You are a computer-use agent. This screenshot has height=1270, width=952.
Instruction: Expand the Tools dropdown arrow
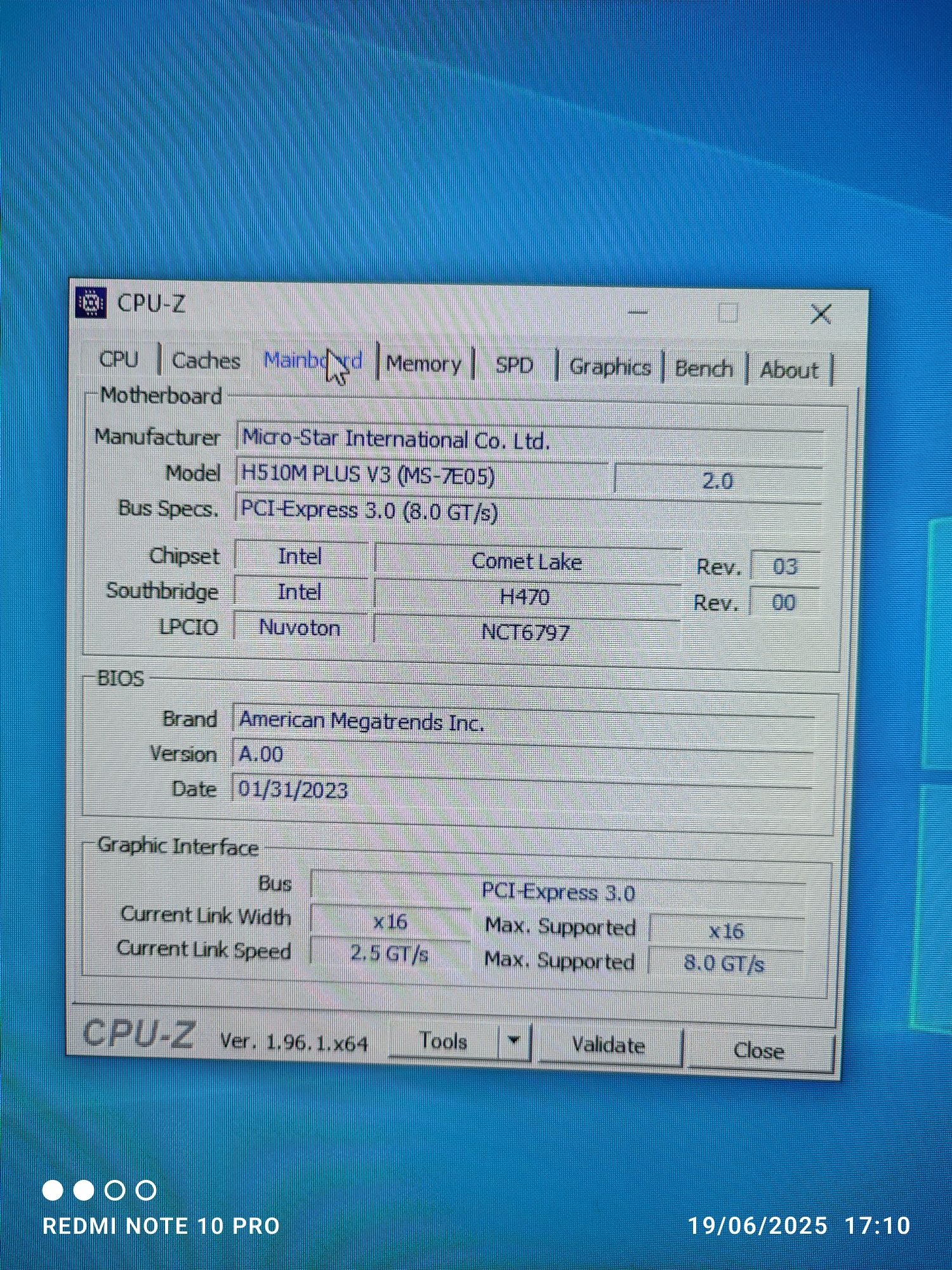tap(515, 1041)
